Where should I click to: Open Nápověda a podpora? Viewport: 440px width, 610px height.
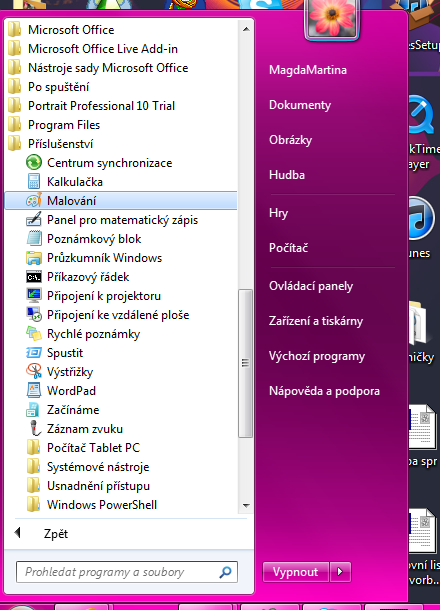coord(324,391)
